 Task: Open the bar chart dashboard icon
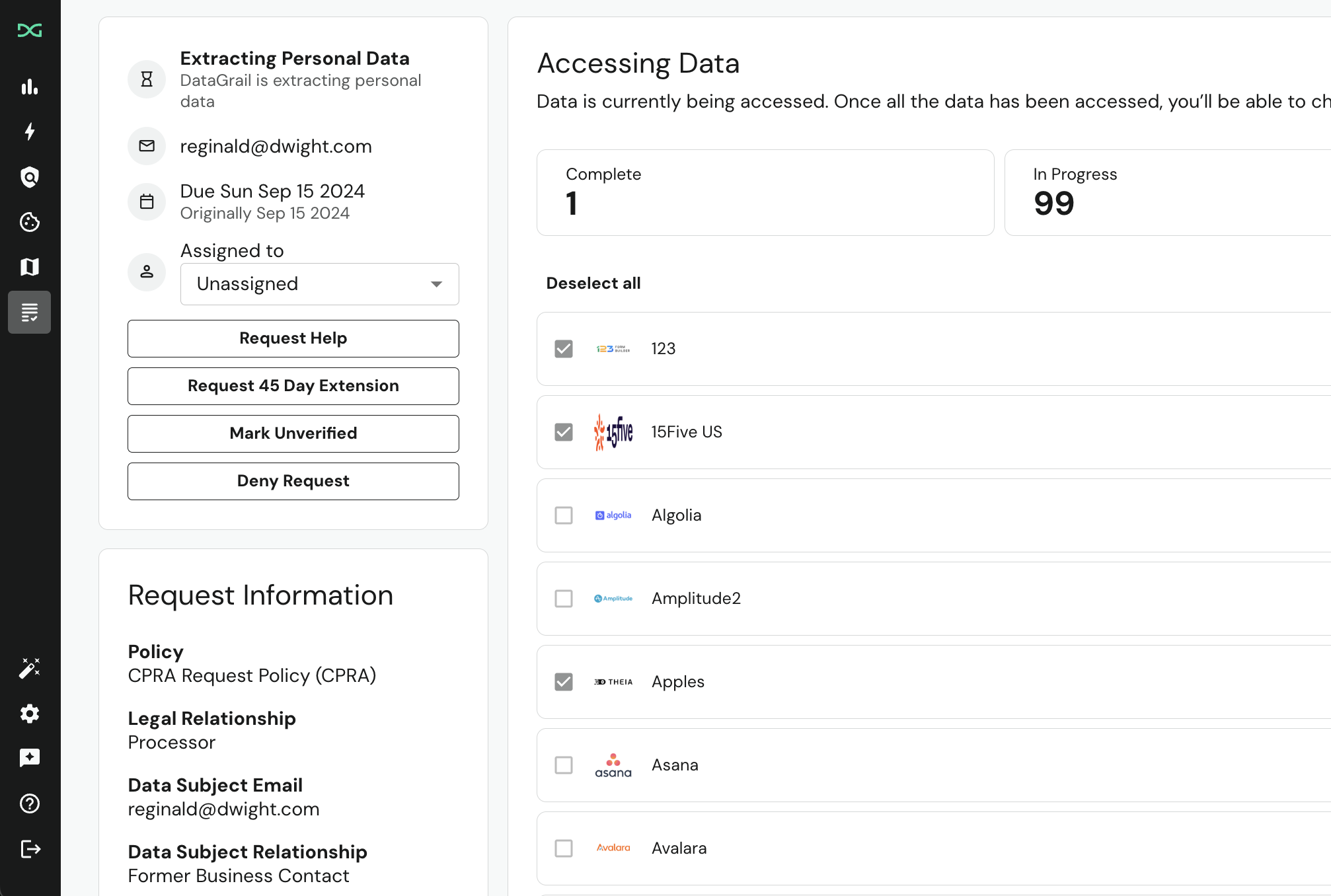(x=30, y=87)
